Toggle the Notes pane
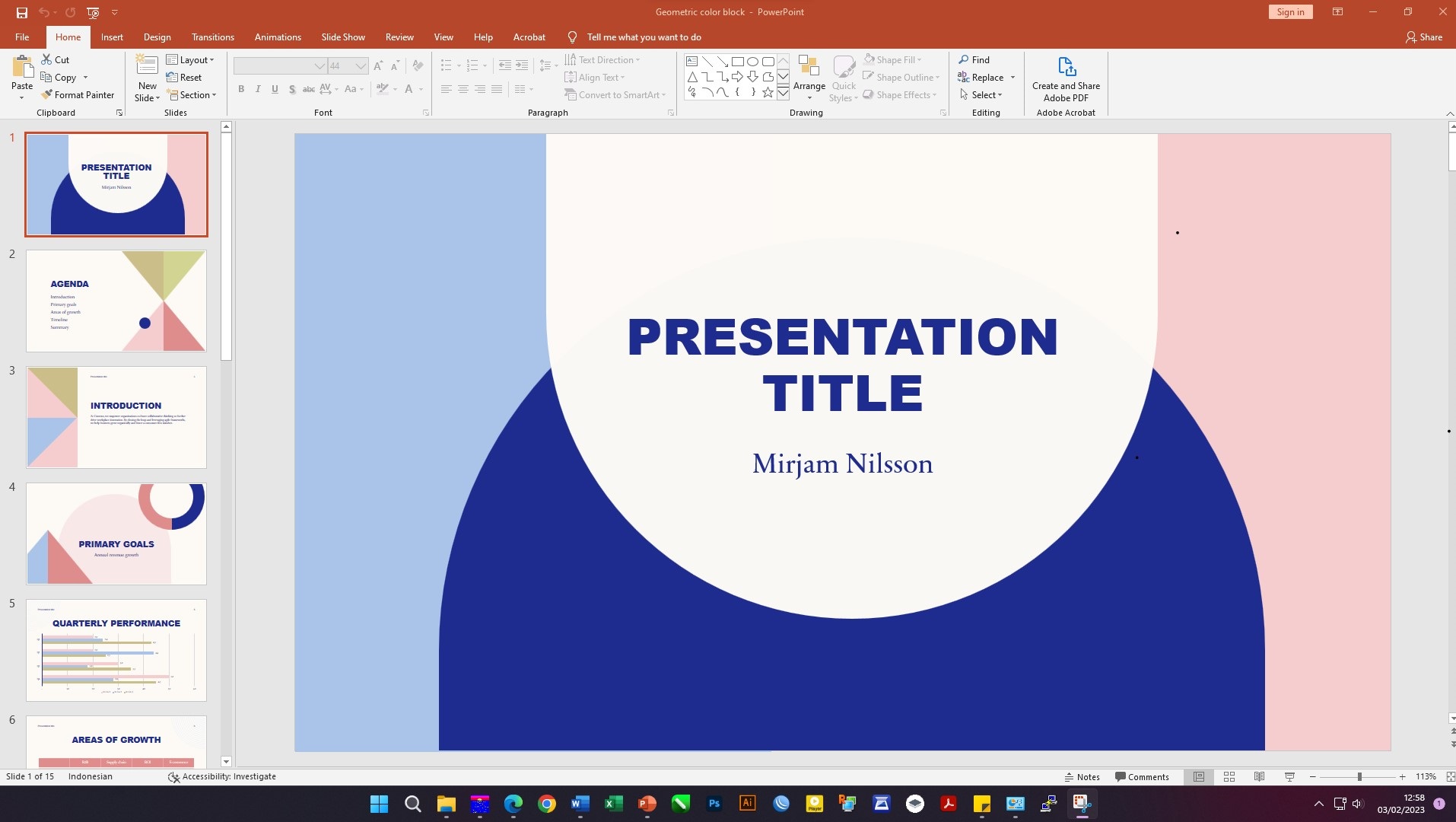 coord(1082,776)
